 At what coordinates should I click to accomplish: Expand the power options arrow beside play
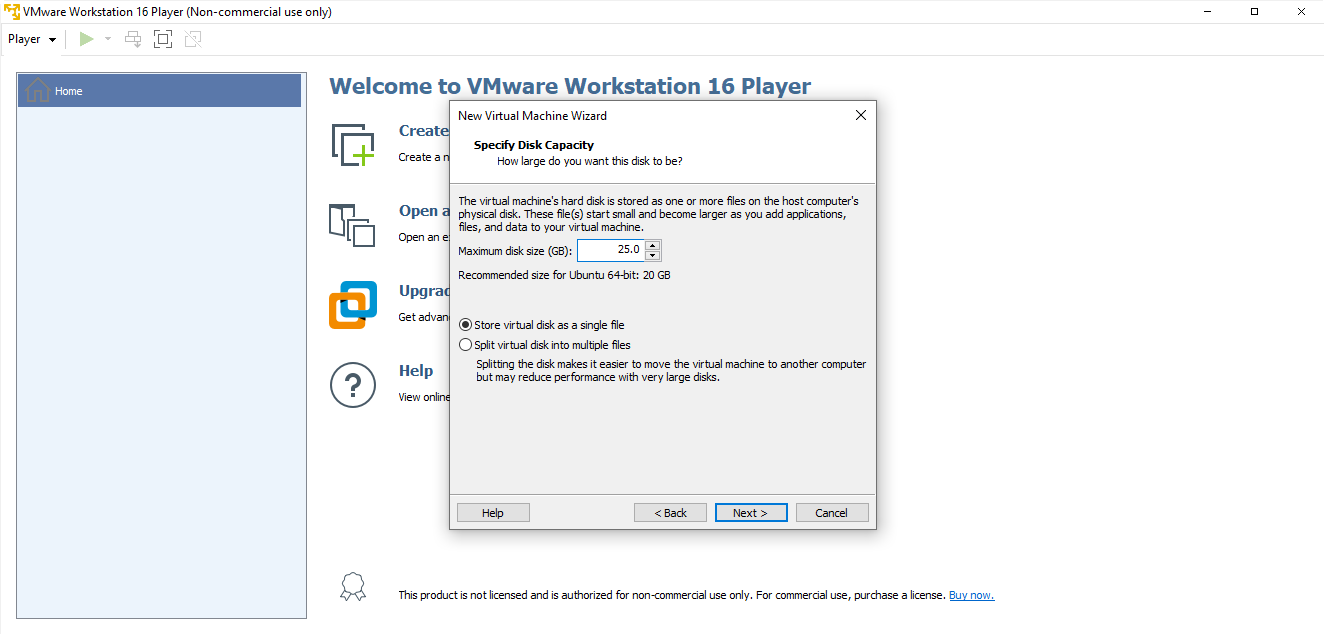coord(108,39)
